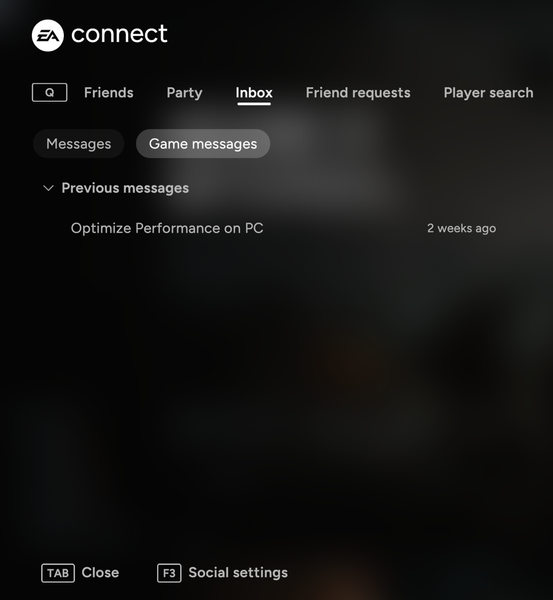Click the F3 key icon
This screenshot has height=600, width=553.
click(x=169, y=573)
